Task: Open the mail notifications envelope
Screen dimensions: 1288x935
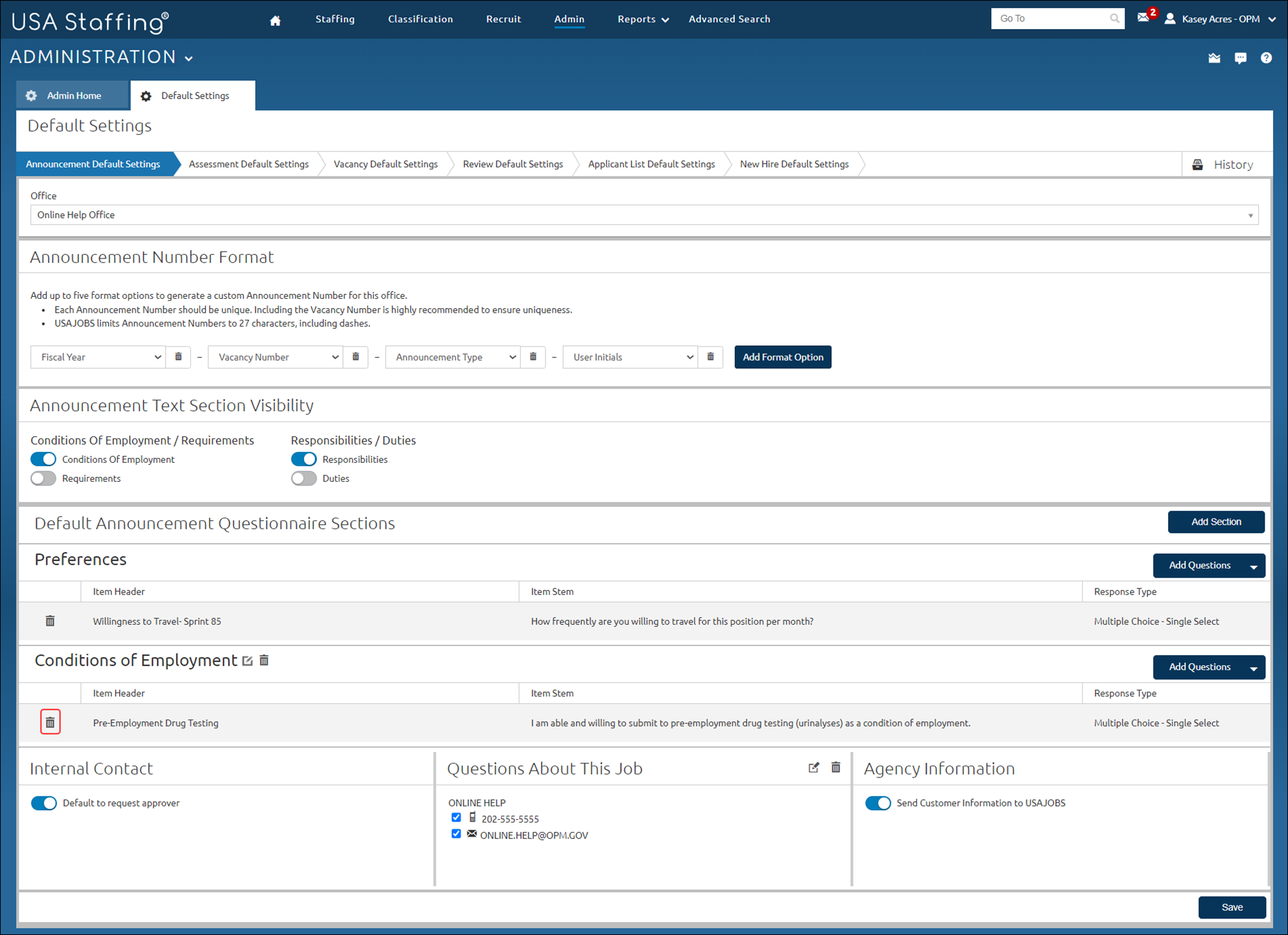Action: click(x=1143, y=17)
